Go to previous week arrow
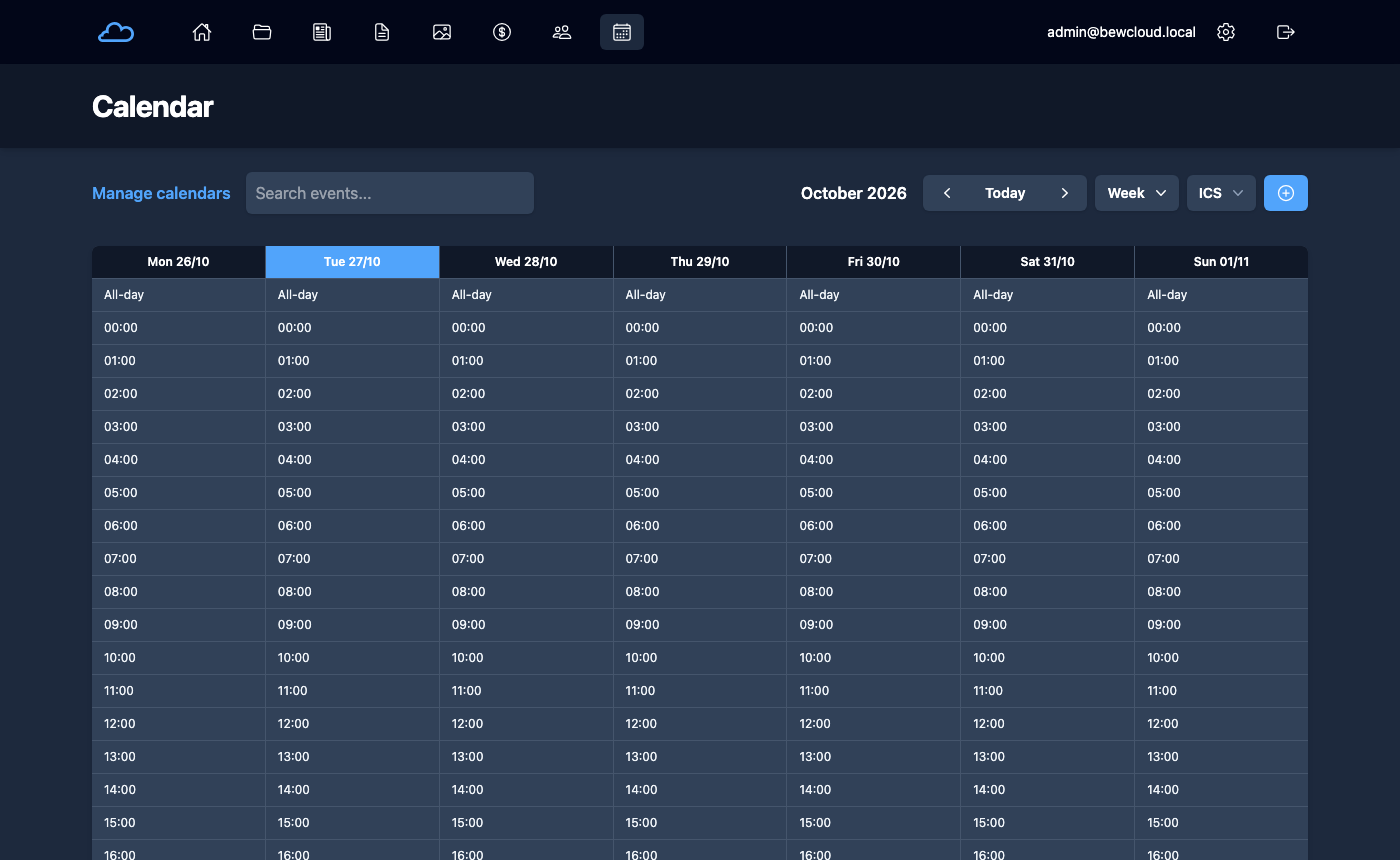The image size is (1400, 860). [x=947, y=193]
